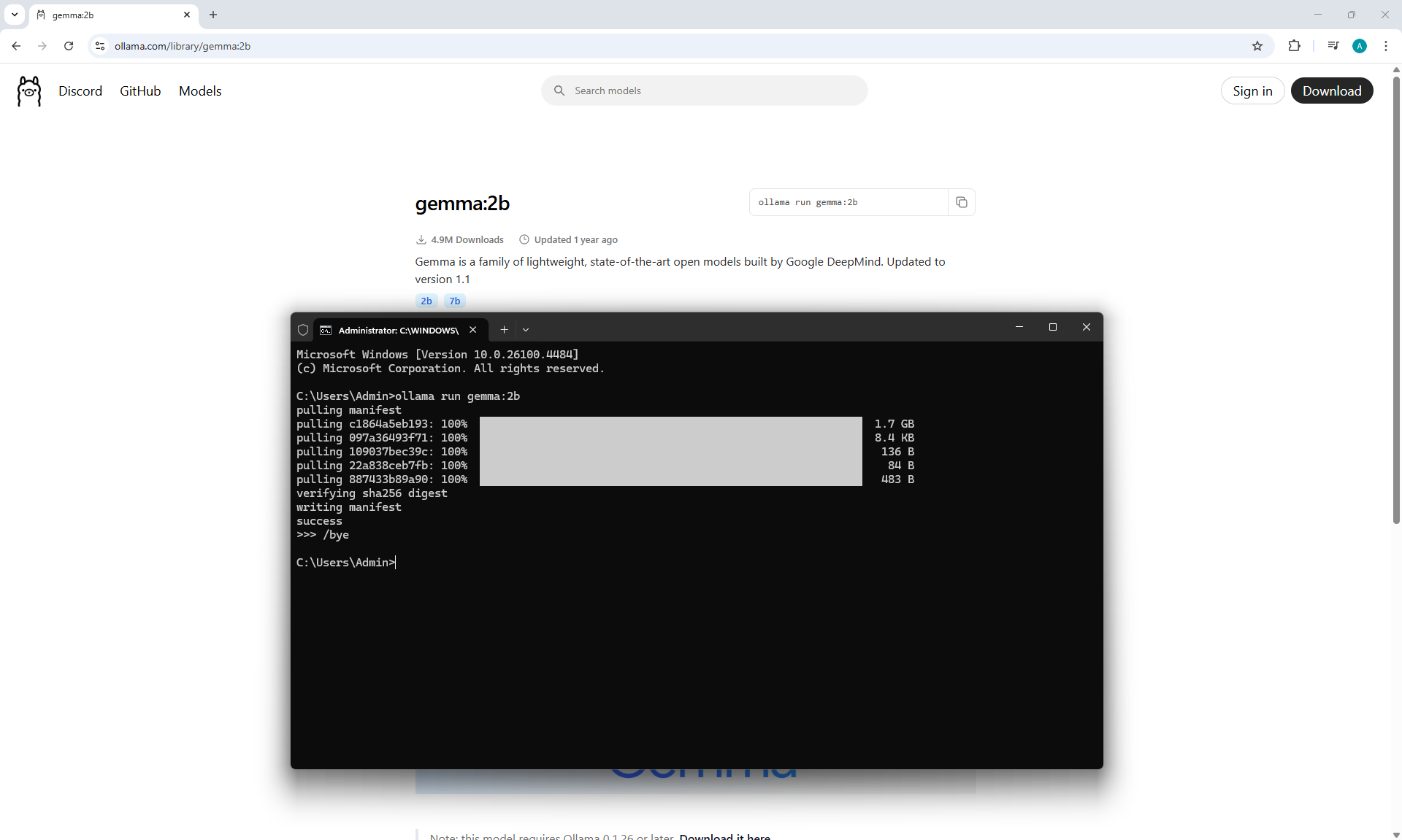Image resolution: width=1402 pixels, height=840 pixels.
Task: Open the Chrome profile avatar
Action: click(1359, 46)
